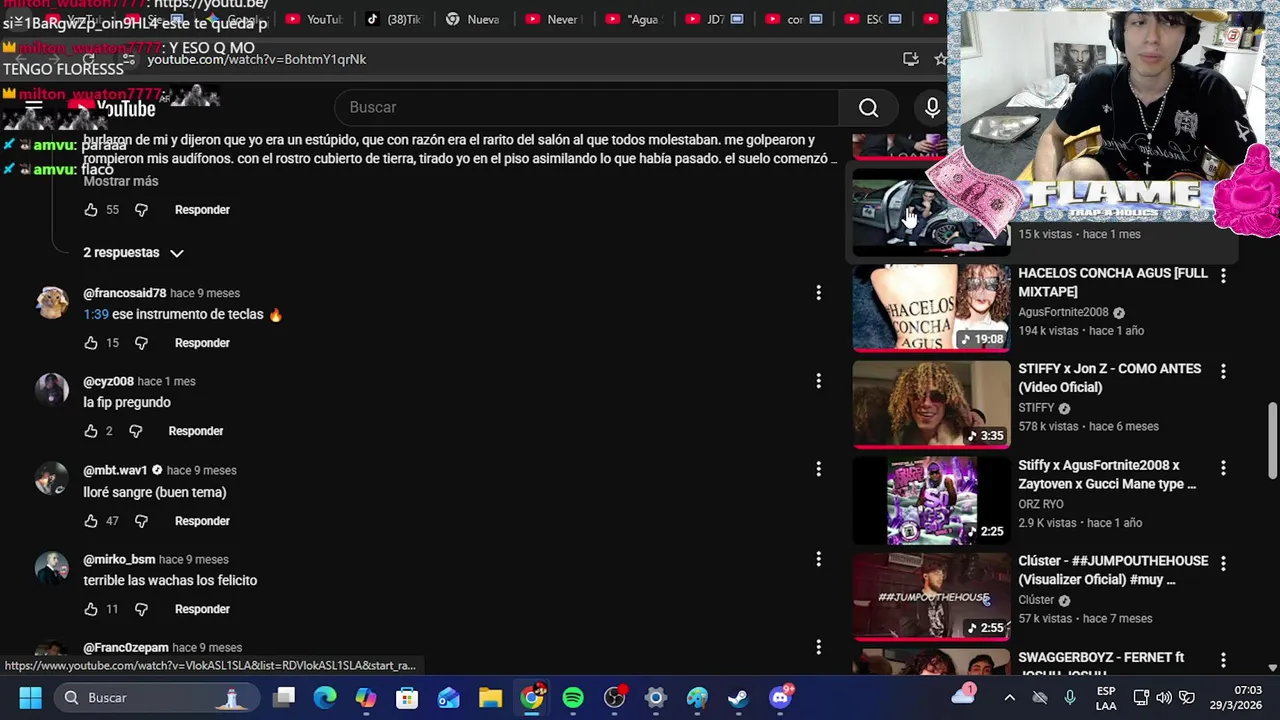Switch to the Never browser tab

pos(552,19)
